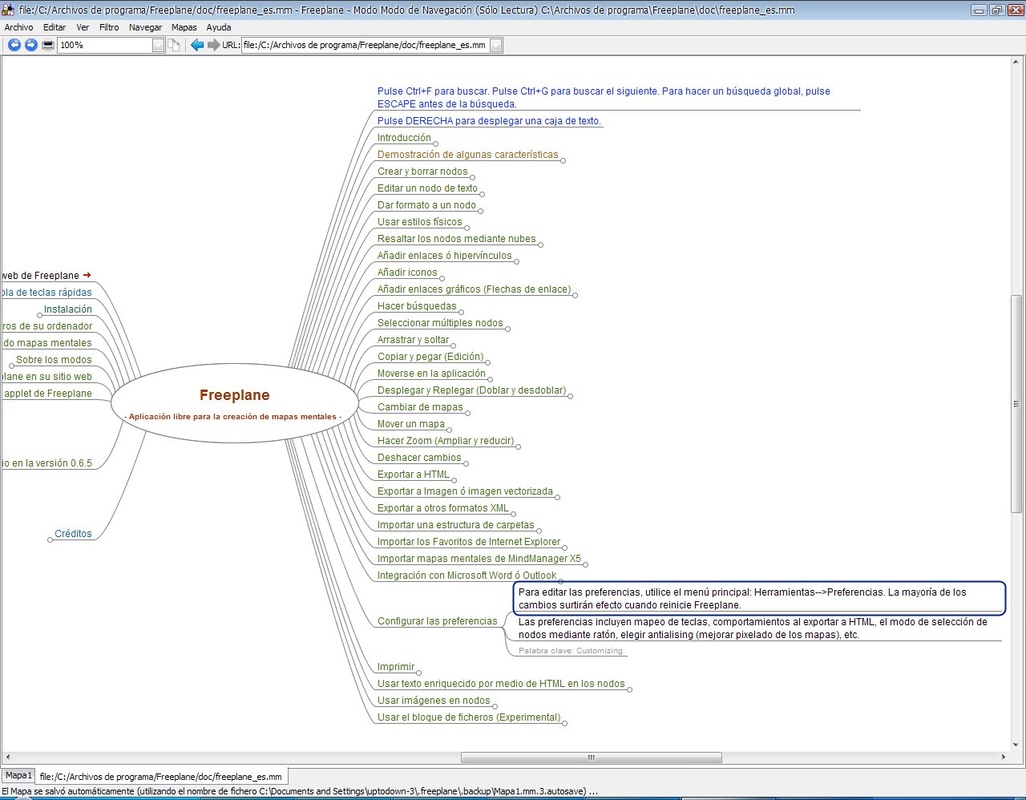Click the next map round blue arrow
The height and width of the screenshot is (800, 1026).
[x=31, y=45]
